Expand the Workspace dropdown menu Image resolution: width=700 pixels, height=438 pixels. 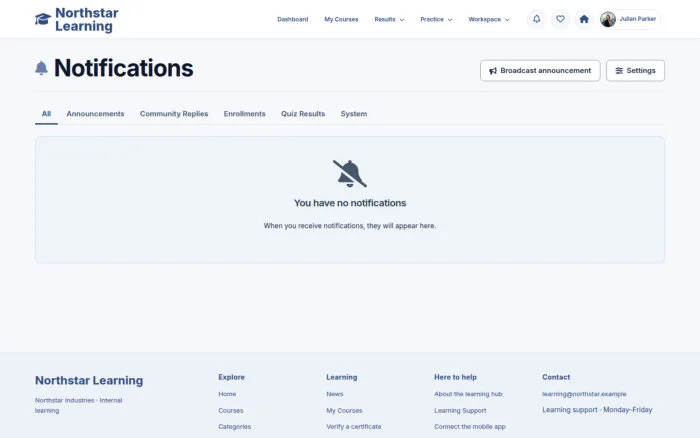click(489, 20)
